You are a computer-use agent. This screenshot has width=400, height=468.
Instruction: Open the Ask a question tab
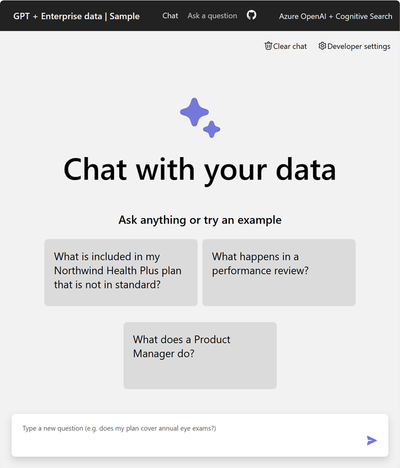coord(212,16)
